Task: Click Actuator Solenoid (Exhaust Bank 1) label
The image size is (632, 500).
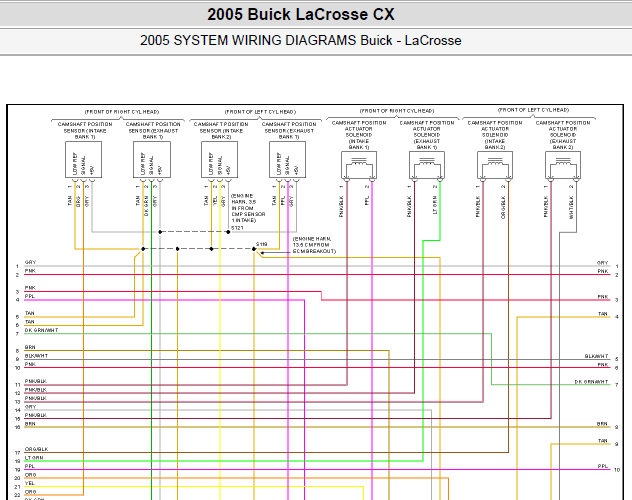Action: point(427,135)
